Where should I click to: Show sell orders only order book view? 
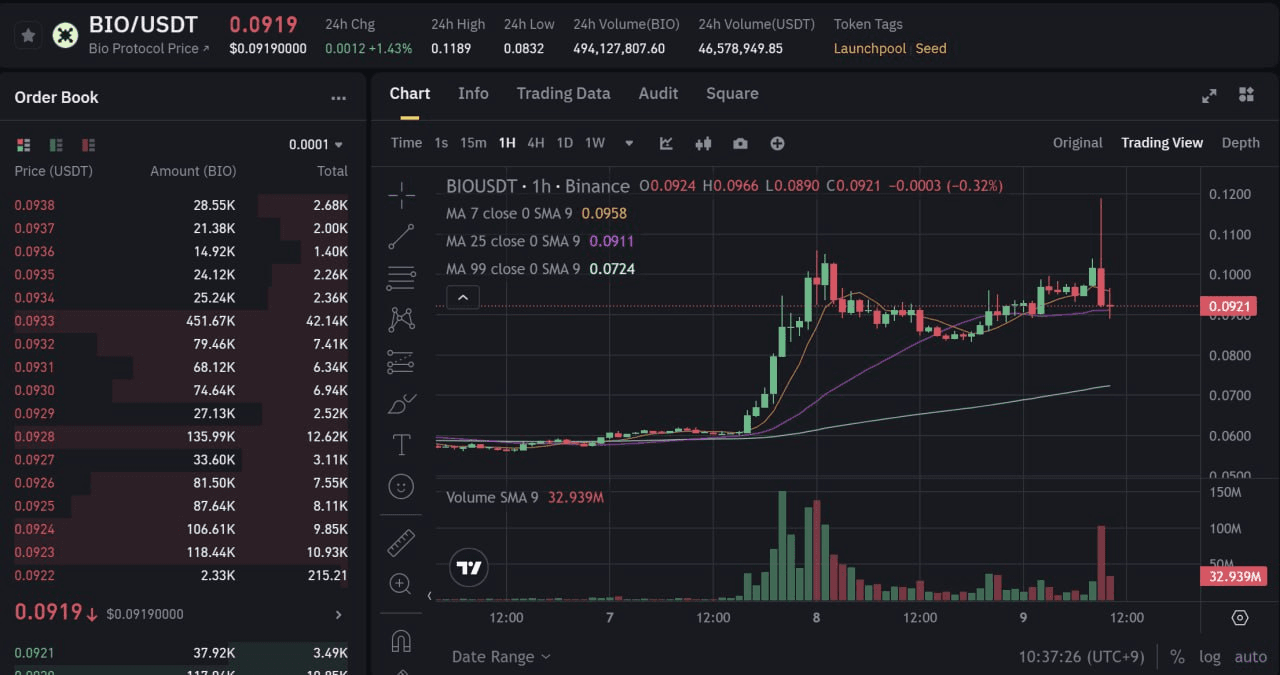[89, 145]
